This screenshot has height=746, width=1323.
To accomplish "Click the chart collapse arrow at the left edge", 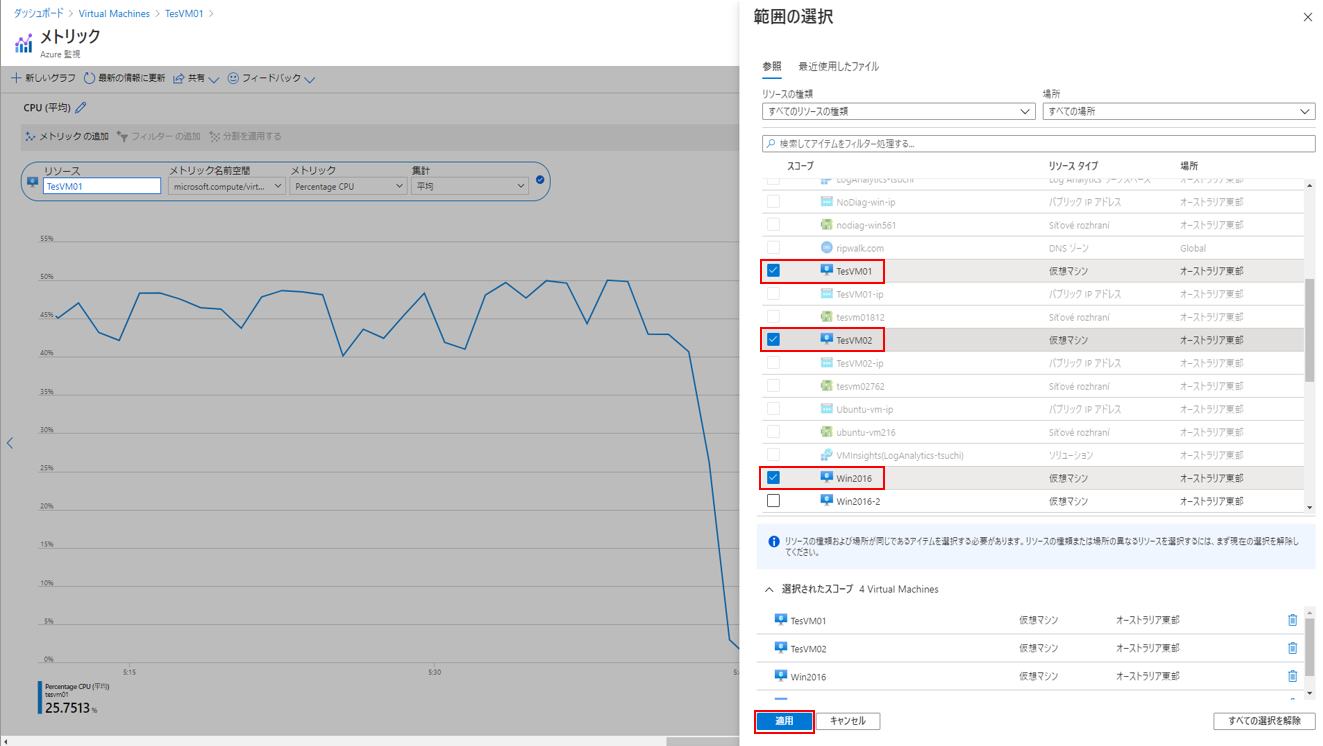I will pyautogui.click(x=10, y=442).
